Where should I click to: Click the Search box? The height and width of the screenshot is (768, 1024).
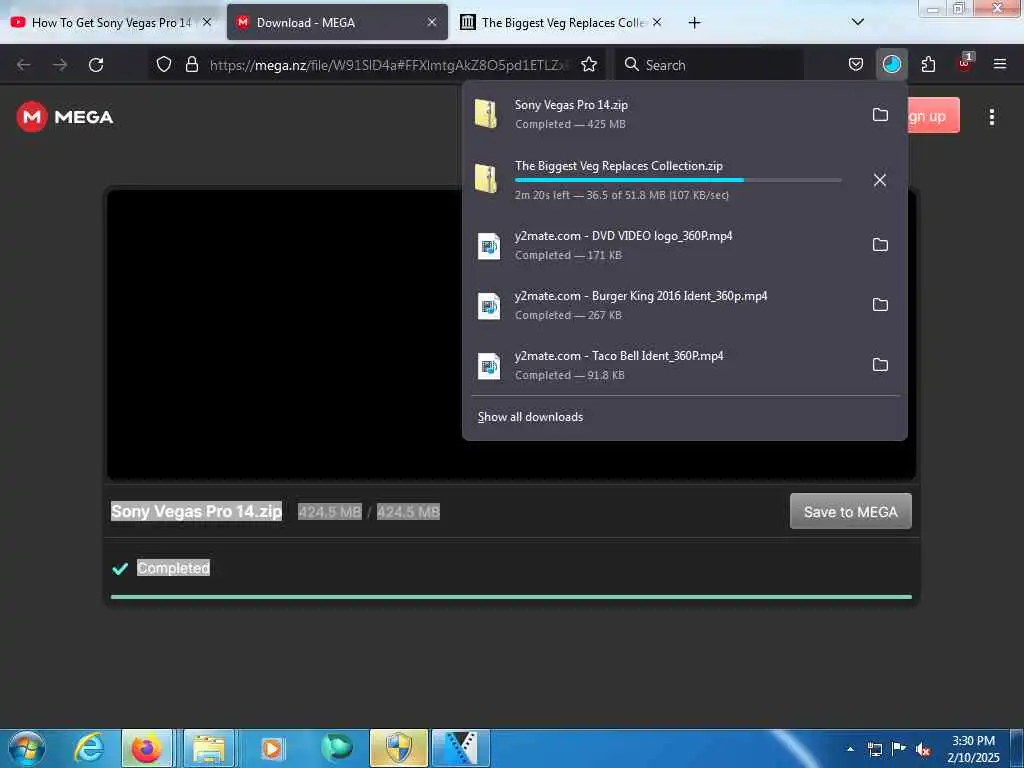(x=709, y=65)
